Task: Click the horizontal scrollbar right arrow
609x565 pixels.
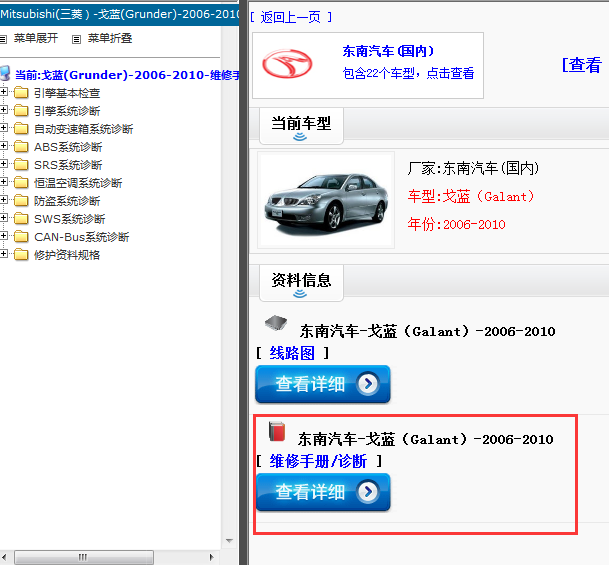Action: (x=211, y=557)
